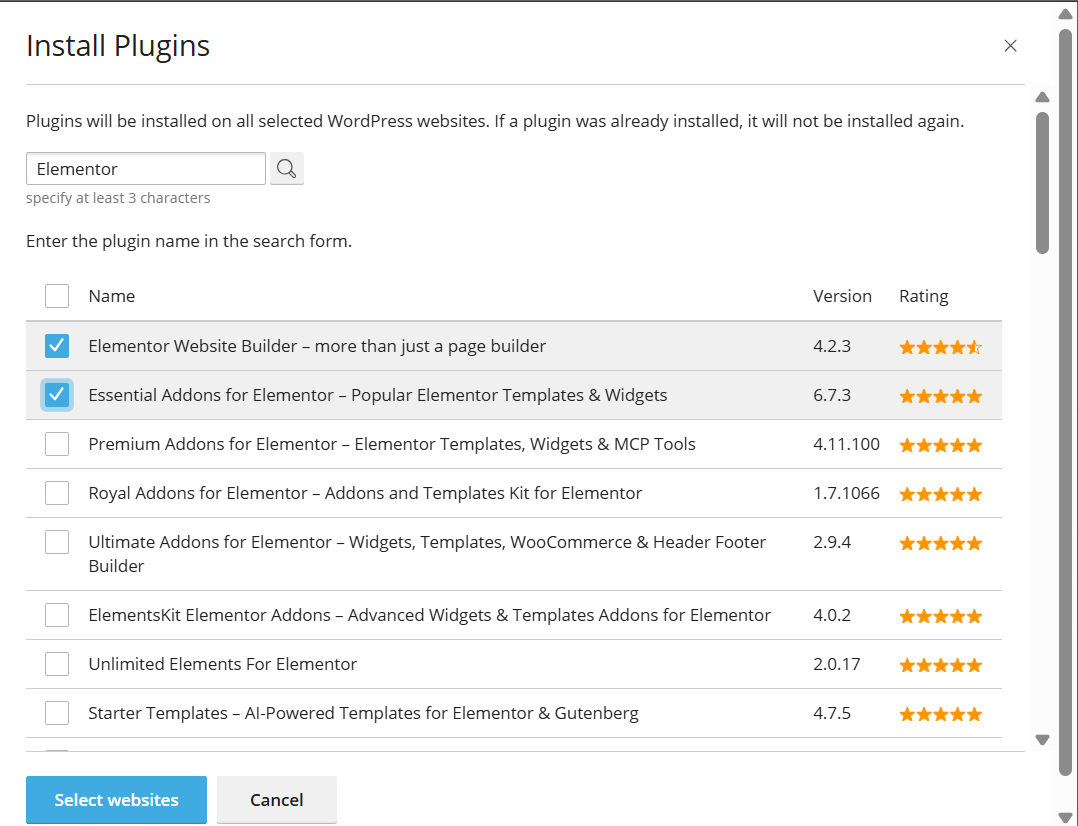Click Premium Addons for Elementor plugin name

(x=392, y=444)
